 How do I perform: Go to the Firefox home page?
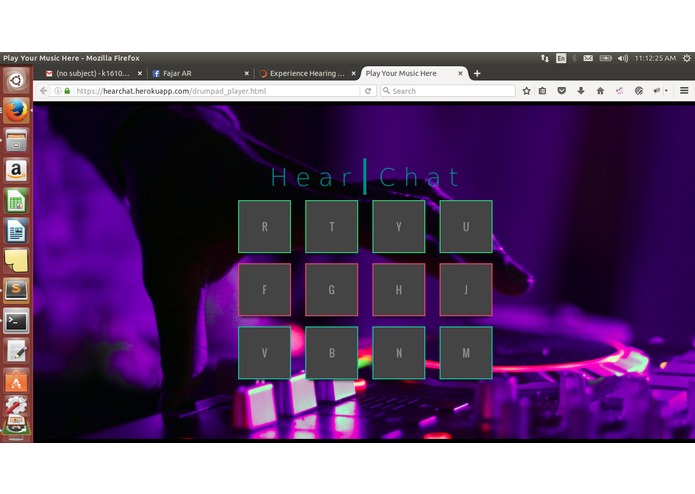(600, 91)
